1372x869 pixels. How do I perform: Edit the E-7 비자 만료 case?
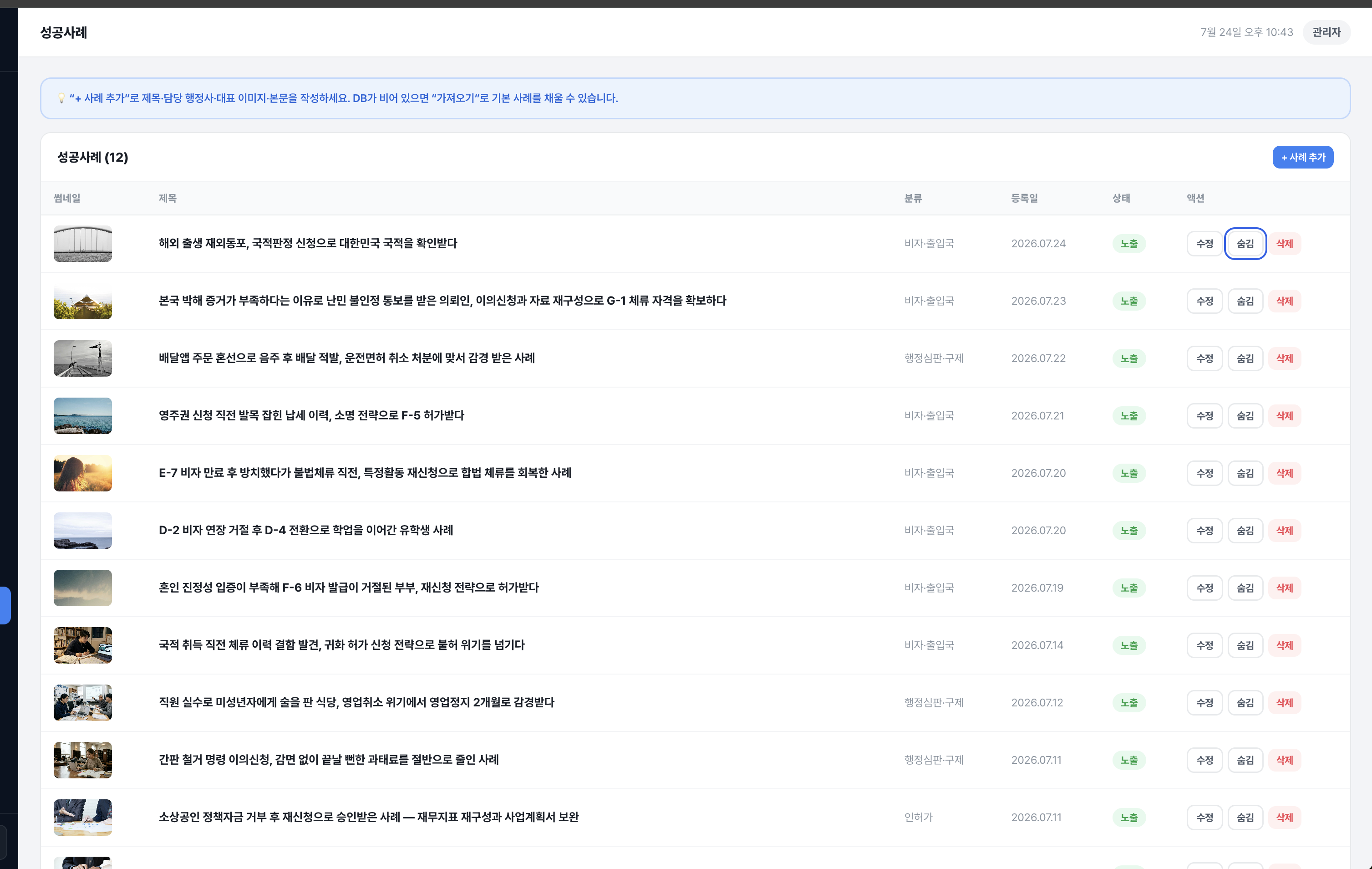pos(1204,473)
